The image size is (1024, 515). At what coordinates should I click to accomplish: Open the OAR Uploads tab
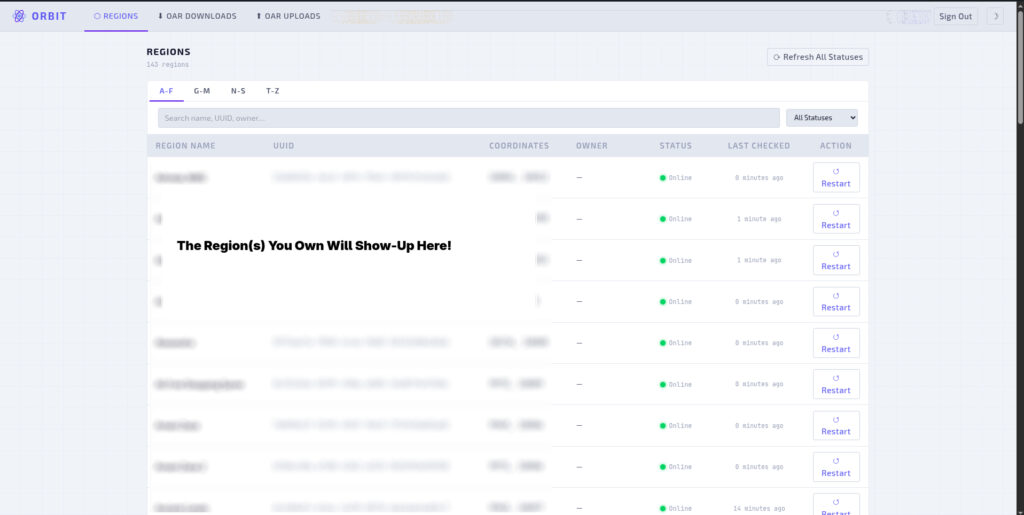pos(288,16)
